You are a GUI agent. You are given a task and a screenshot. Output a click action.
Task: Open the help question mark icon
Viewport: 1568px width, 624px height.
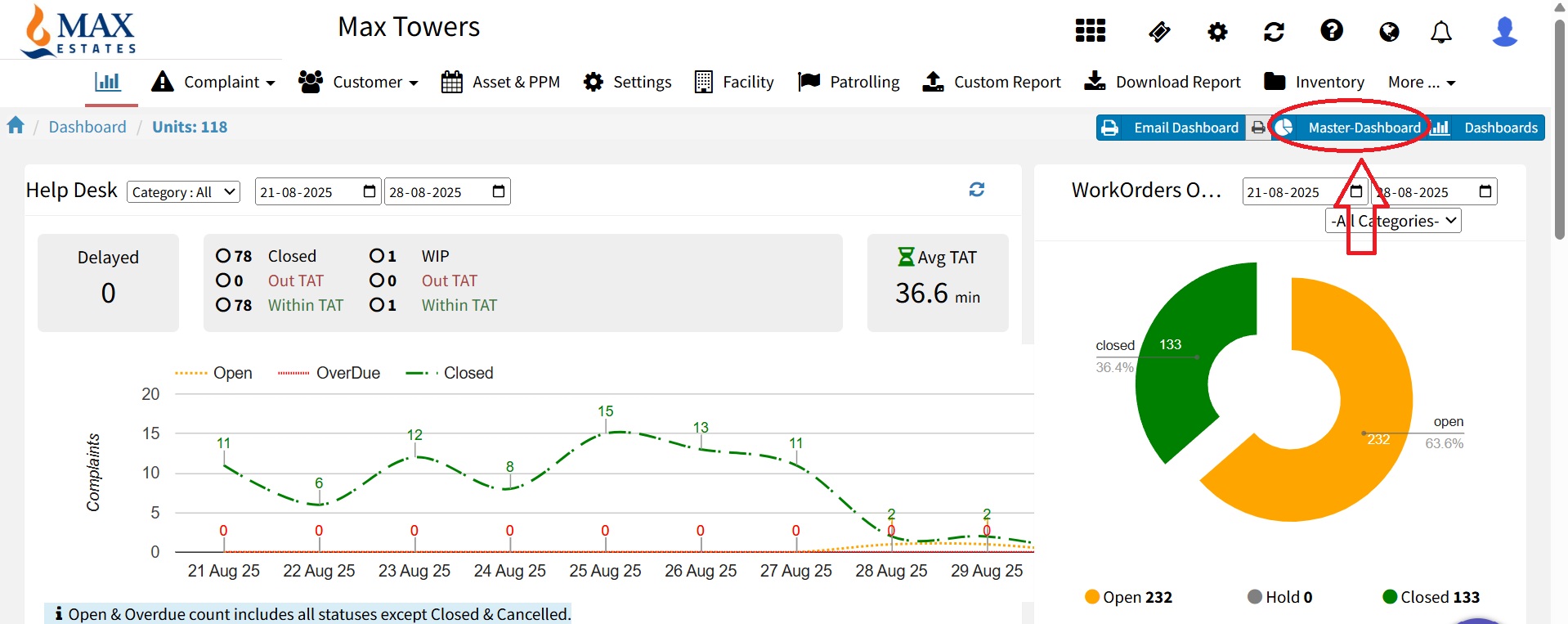point(1331,31)
